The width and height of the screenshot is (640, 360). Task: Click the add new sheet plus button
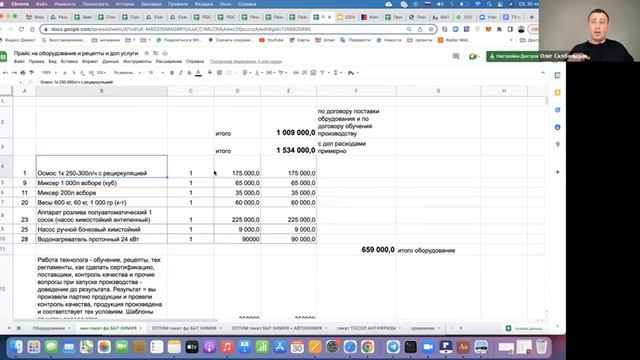coord(9,328)
